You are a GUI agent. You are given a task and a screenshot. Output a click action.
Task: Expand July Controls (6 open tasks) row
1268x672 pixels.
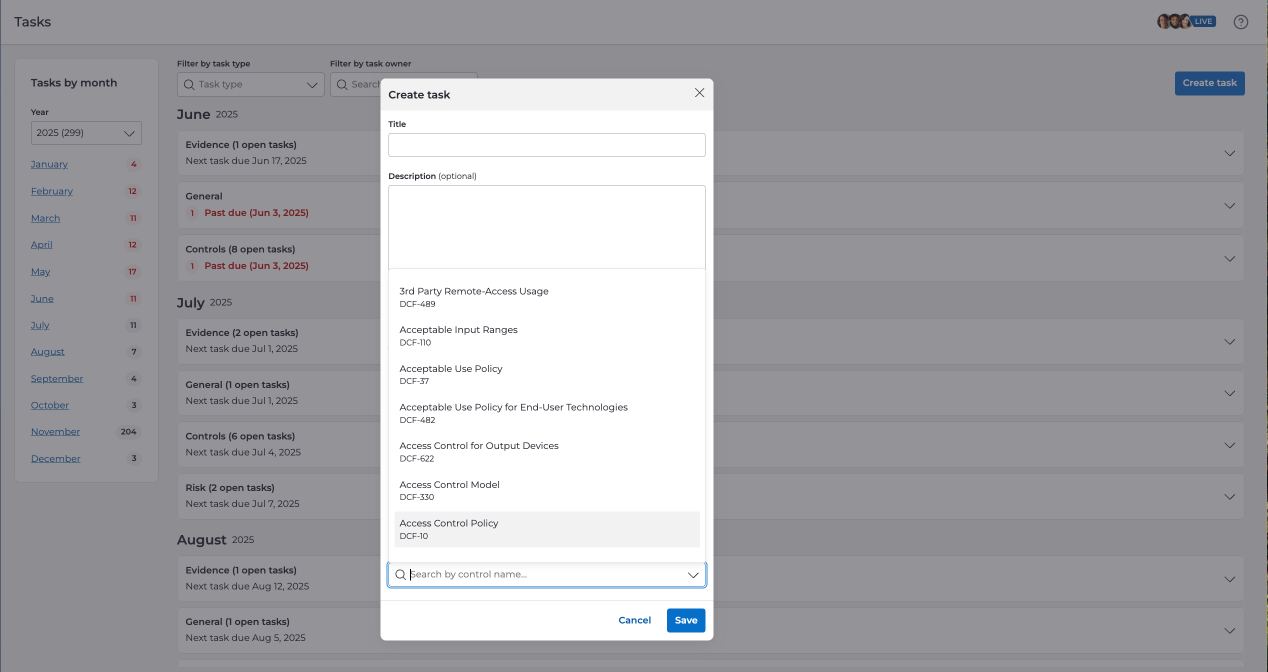(x=710, y=445)
